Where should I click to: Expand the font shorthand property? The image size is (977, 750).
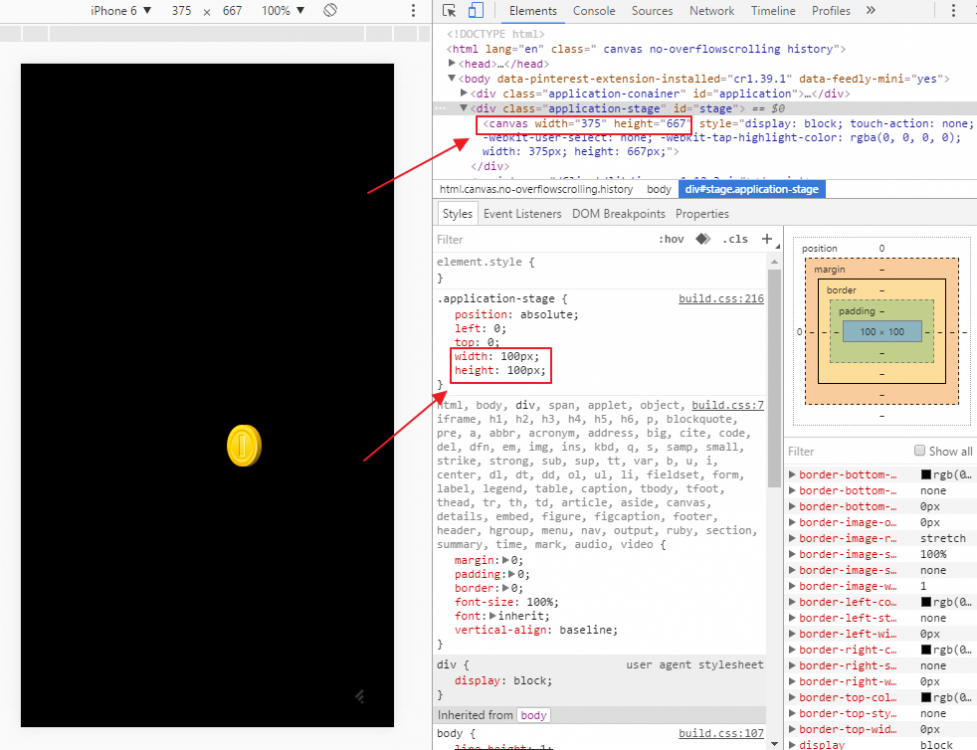tap(493, 615)
